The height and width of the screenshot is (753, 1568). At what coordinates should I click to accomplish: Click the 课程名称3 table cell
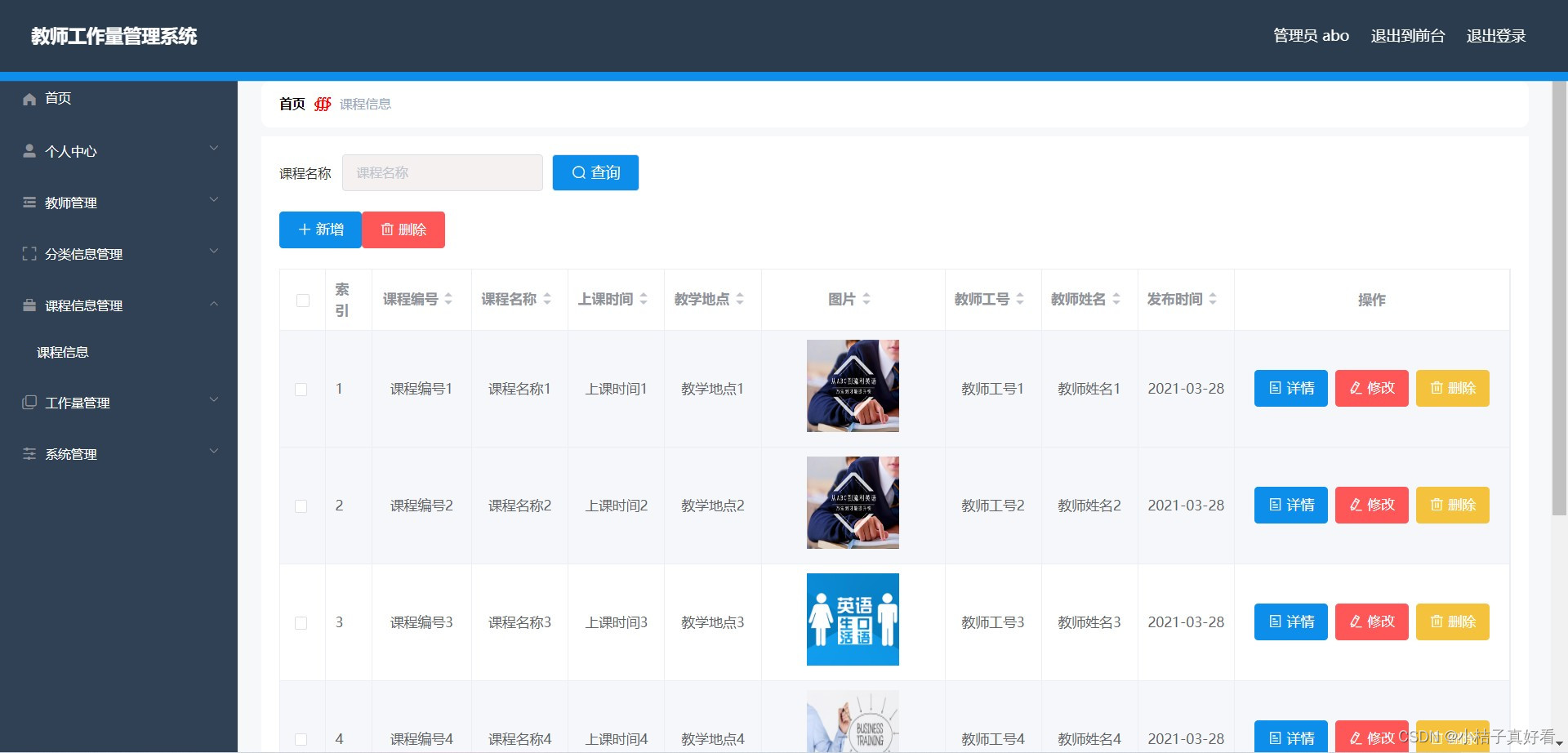point(519,622)
